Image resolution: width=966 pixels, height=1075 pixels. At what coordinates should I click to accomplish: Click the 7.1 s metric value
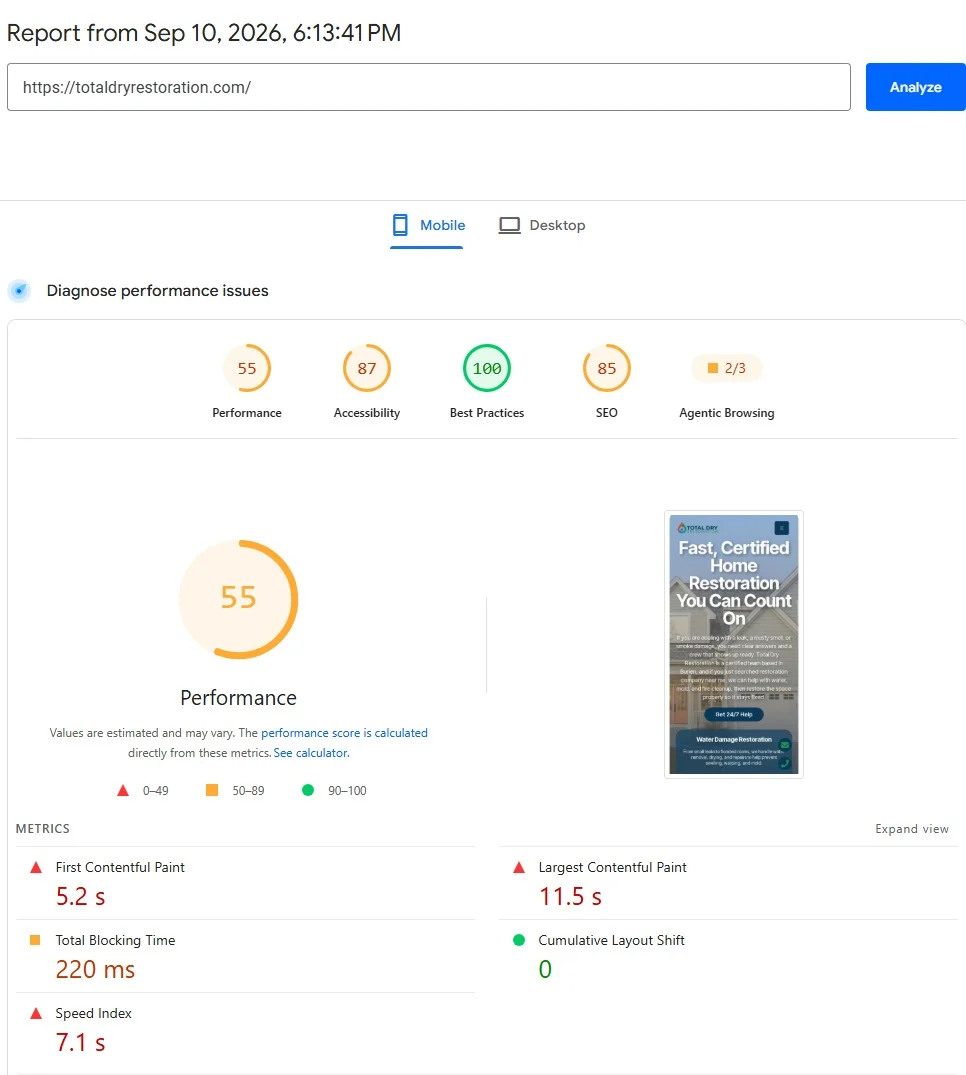click(x=80, y=1043)
